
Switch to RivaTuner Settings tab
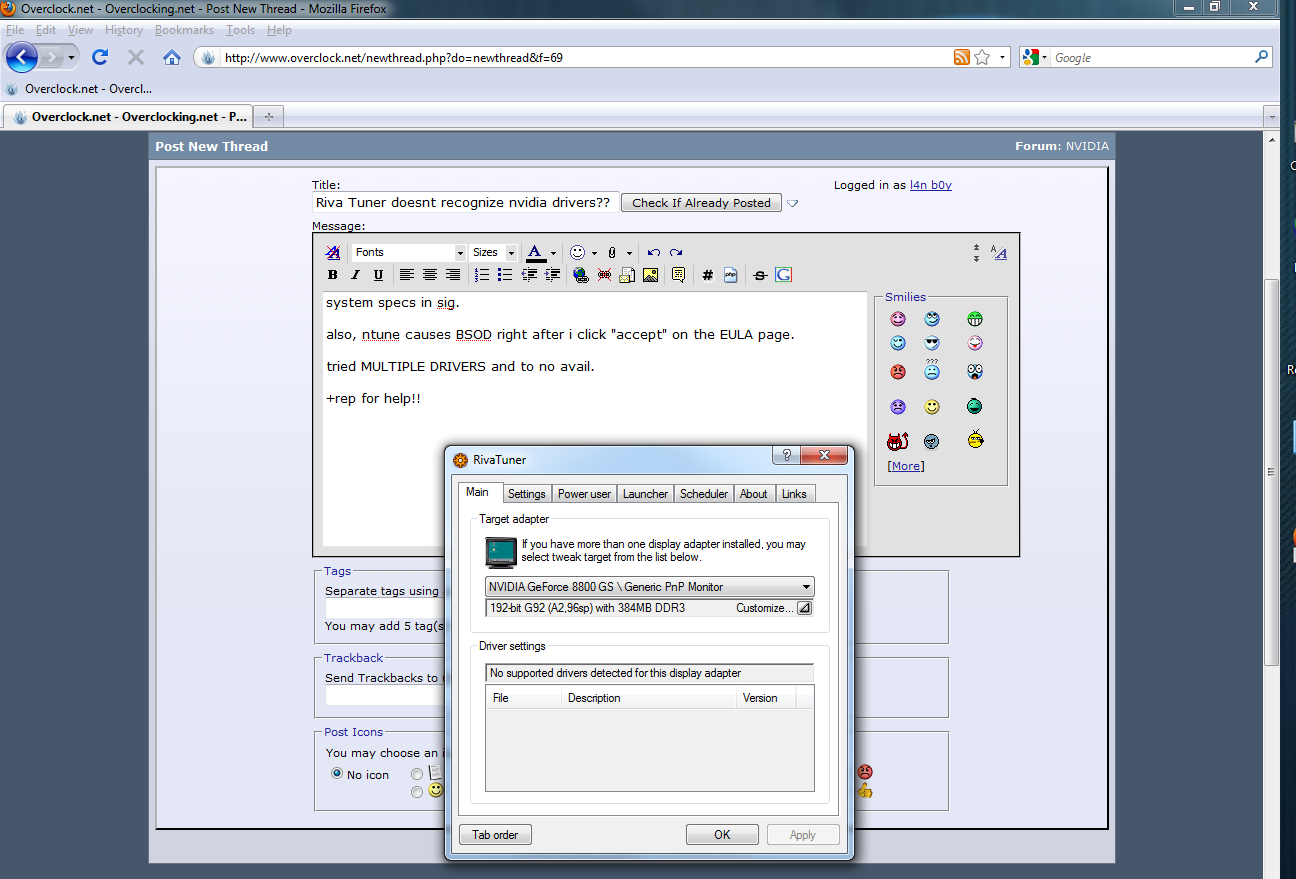[526, 494]
